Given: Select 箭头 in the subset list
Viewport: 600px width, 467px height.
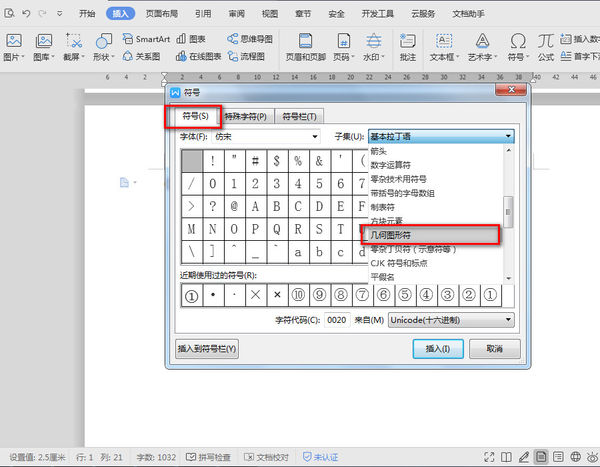Looking at the screenshot, I should (435, 151).
